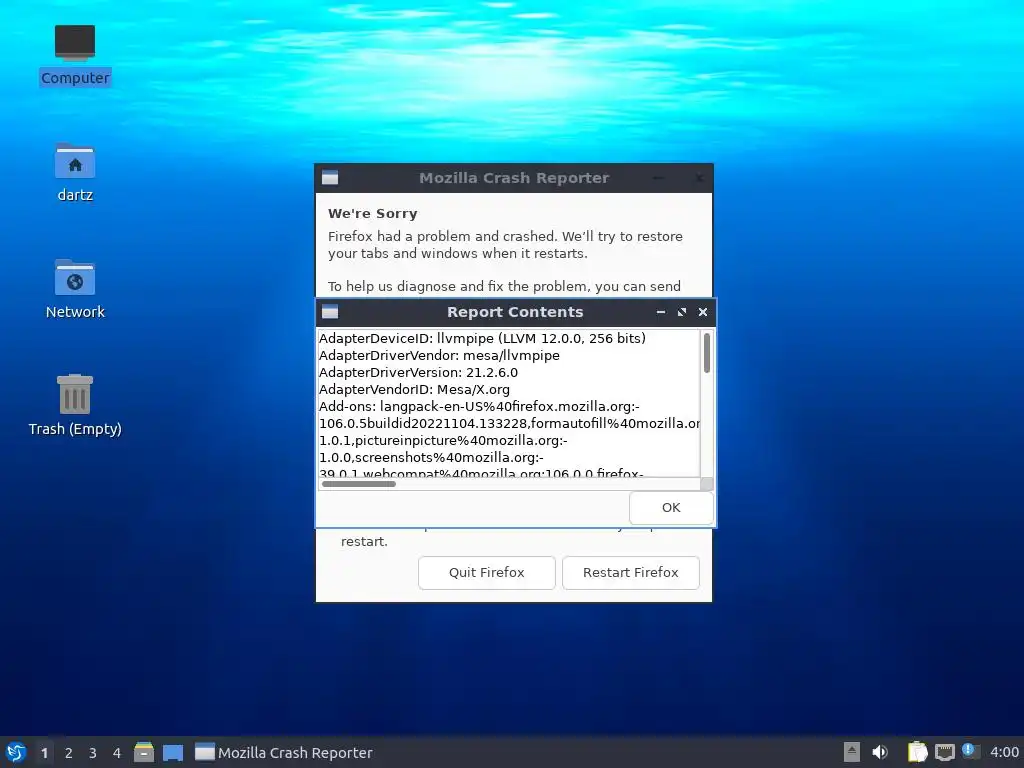Select the Mozilla Crash Reporter taskbar entry
Screen dimensions: 1024x768
tap(283, 752)
